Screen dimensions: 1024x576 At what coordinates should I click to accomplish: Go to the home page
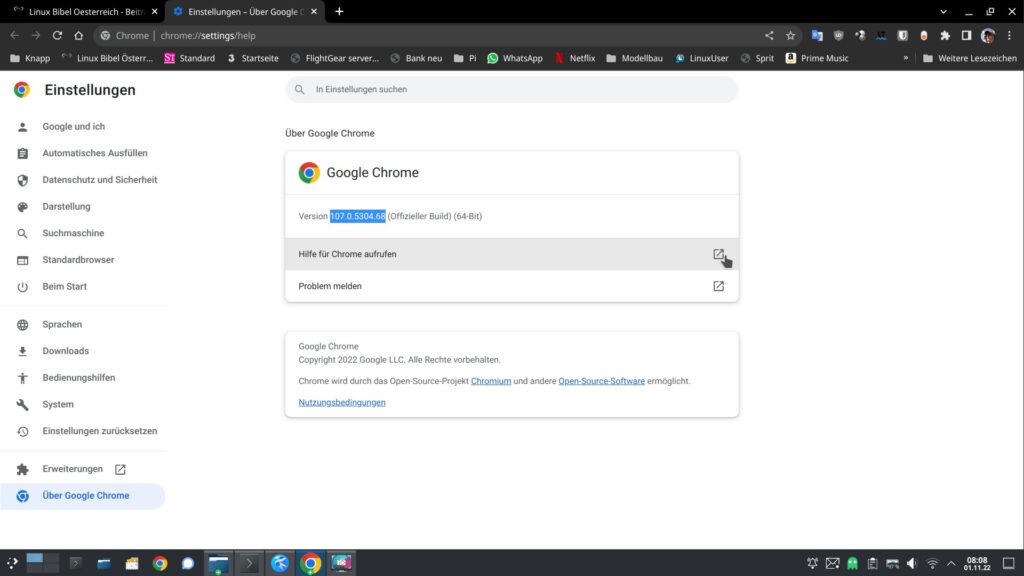tap(78, 35)
